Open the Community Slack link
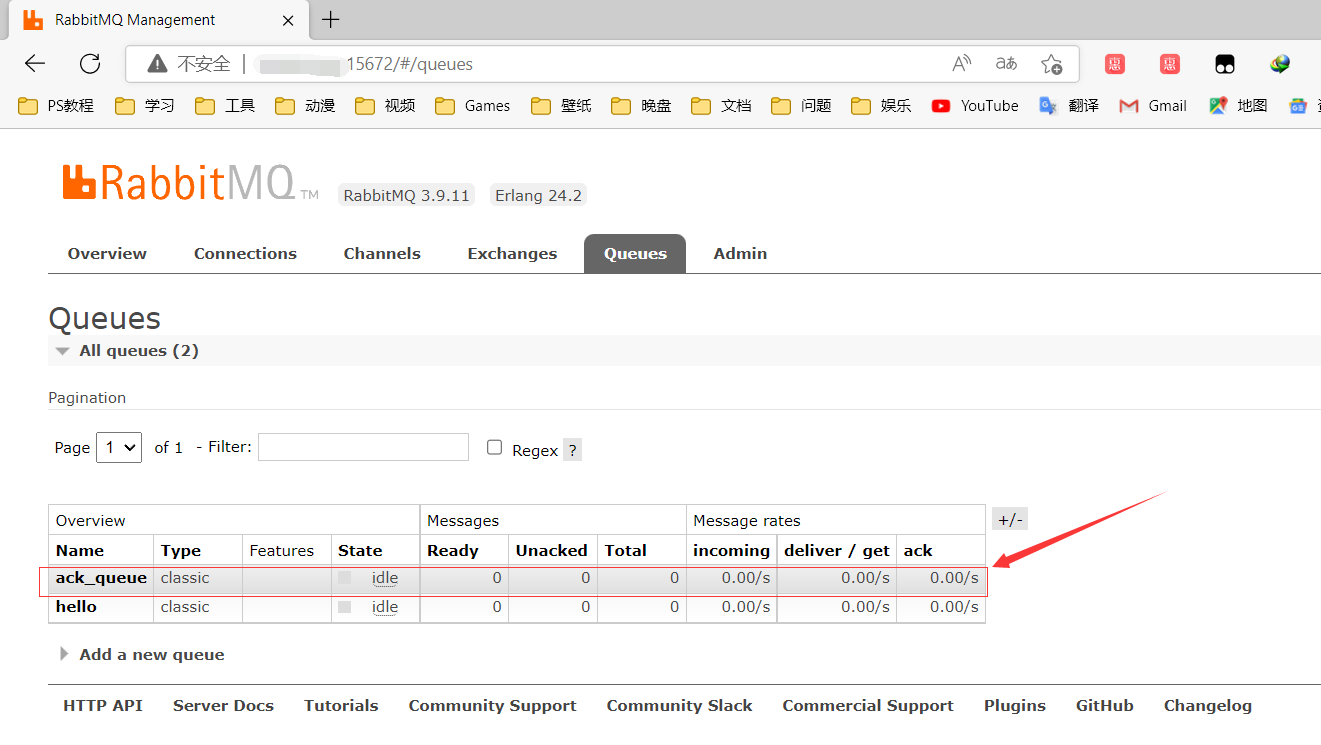Screen dimensions: 1321x745 680,706
